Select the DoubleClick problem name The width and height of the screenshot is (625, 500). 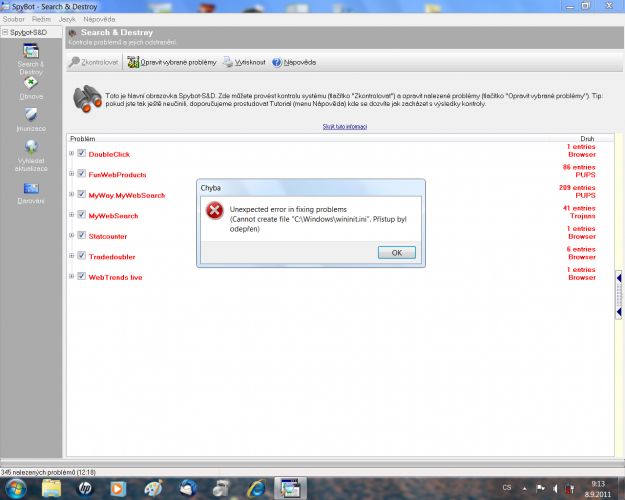pyautogui.click(x=109, y=154)
